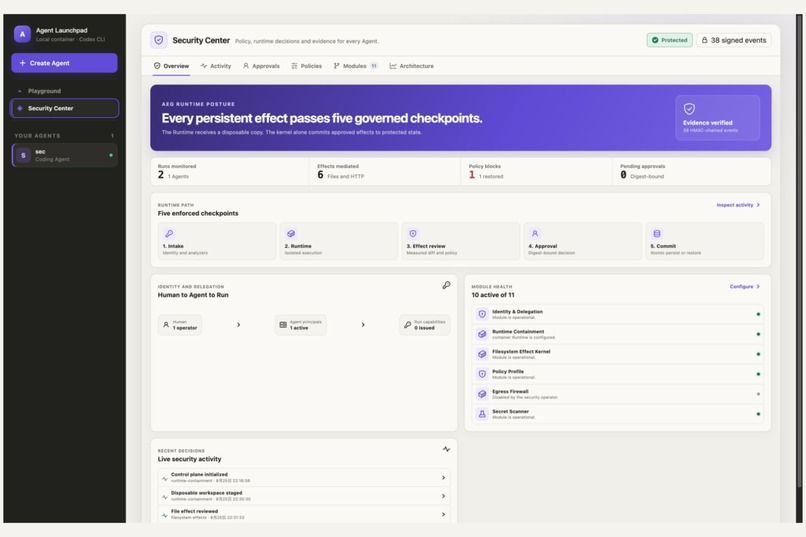Click the 'Human to Agent to Run' heading
Image resolution: width=806 pixels, height=537 pixels.
(x=193, y=295)
